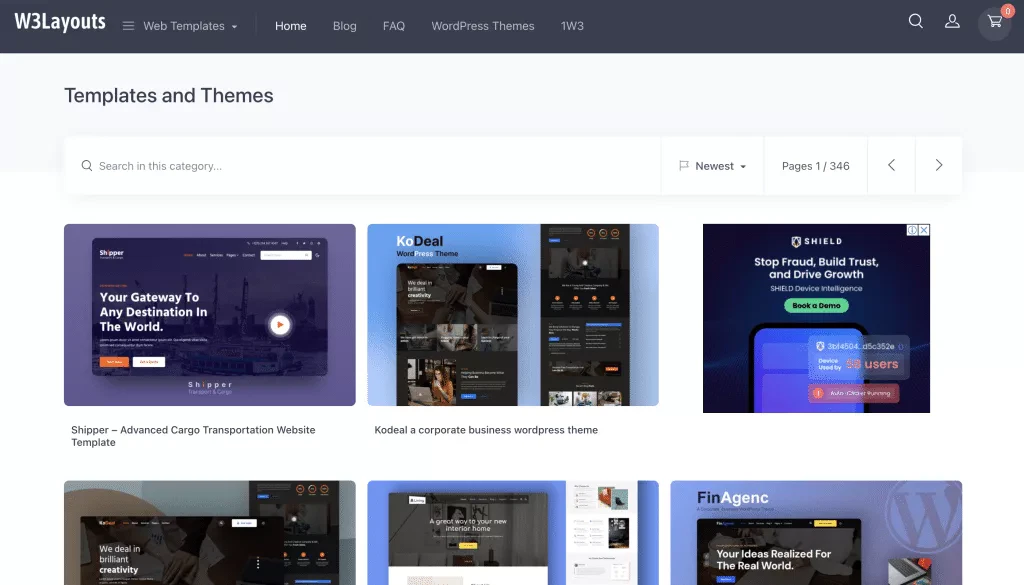The width and height of the screenshot is (1024, 585).
Task: Go to next page with right arrow
Action: click(x=938, y=165)
